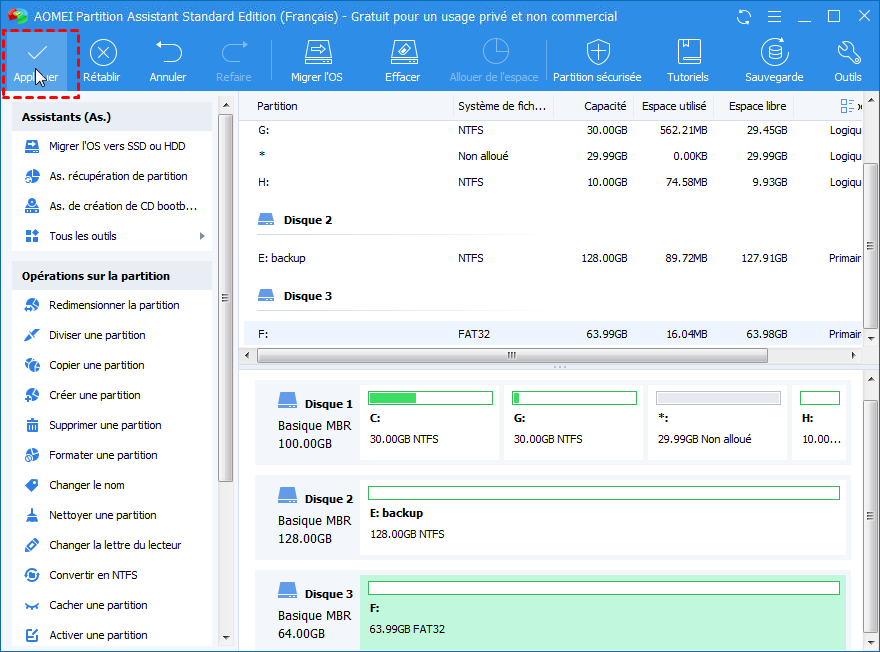The width and height of the screenshot is (880, 652).
Task: Click Redimensionner la partition
Action: pos(114,305)
